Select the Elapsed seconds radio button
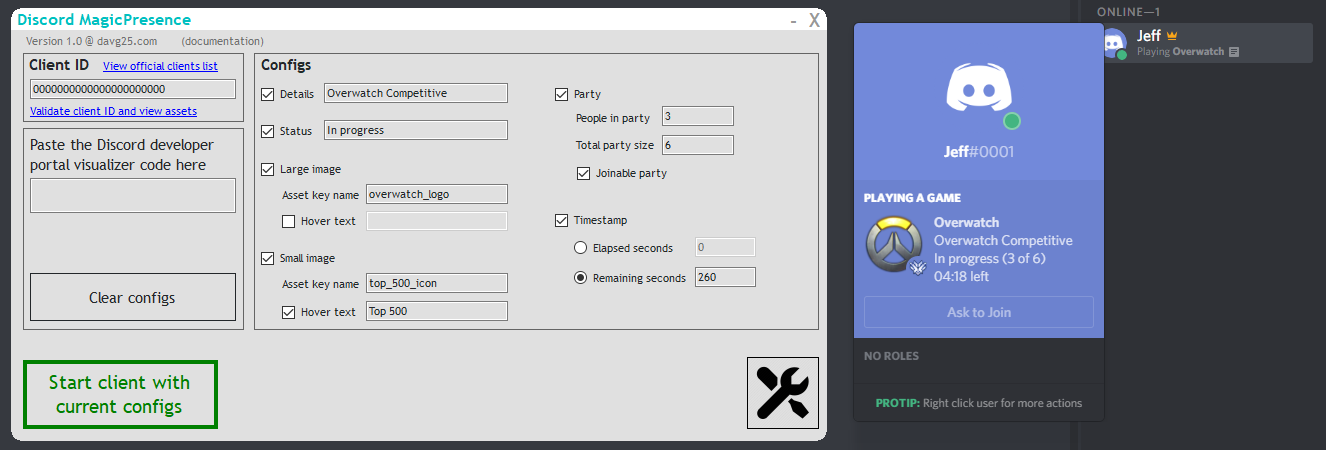1326x450 pixels. 580,248
